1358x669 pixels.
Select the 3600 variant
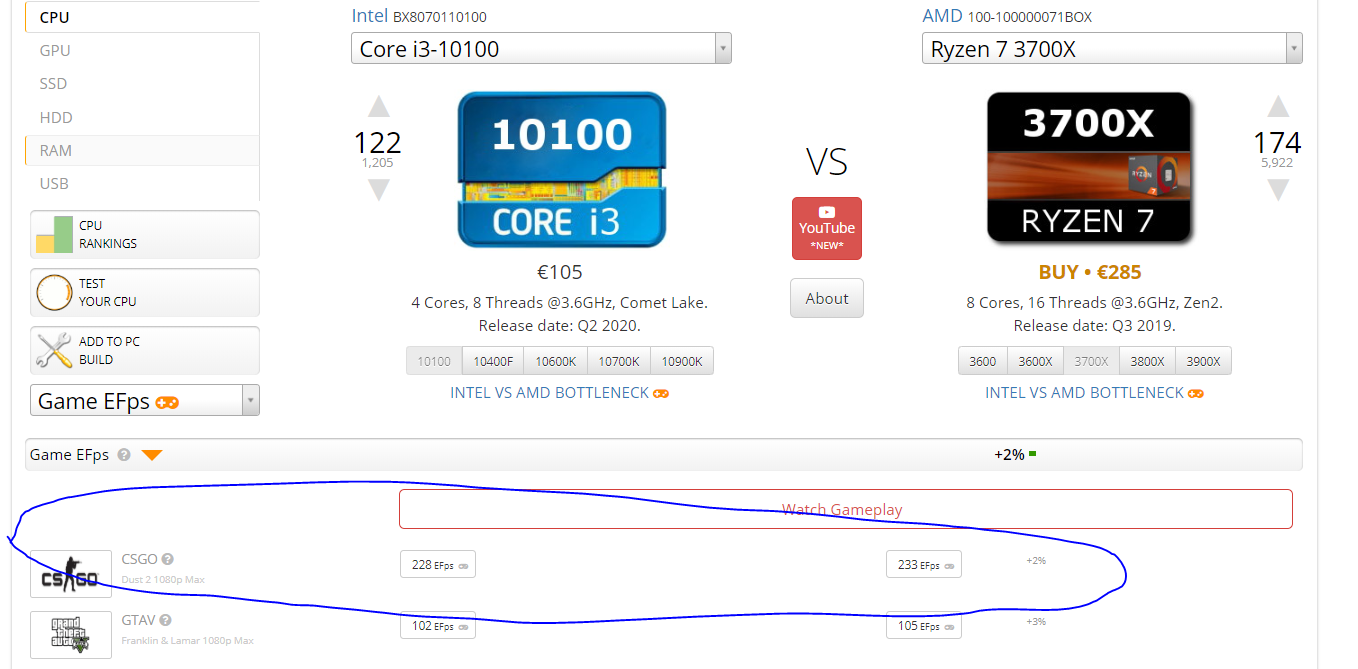coord(983,361)
